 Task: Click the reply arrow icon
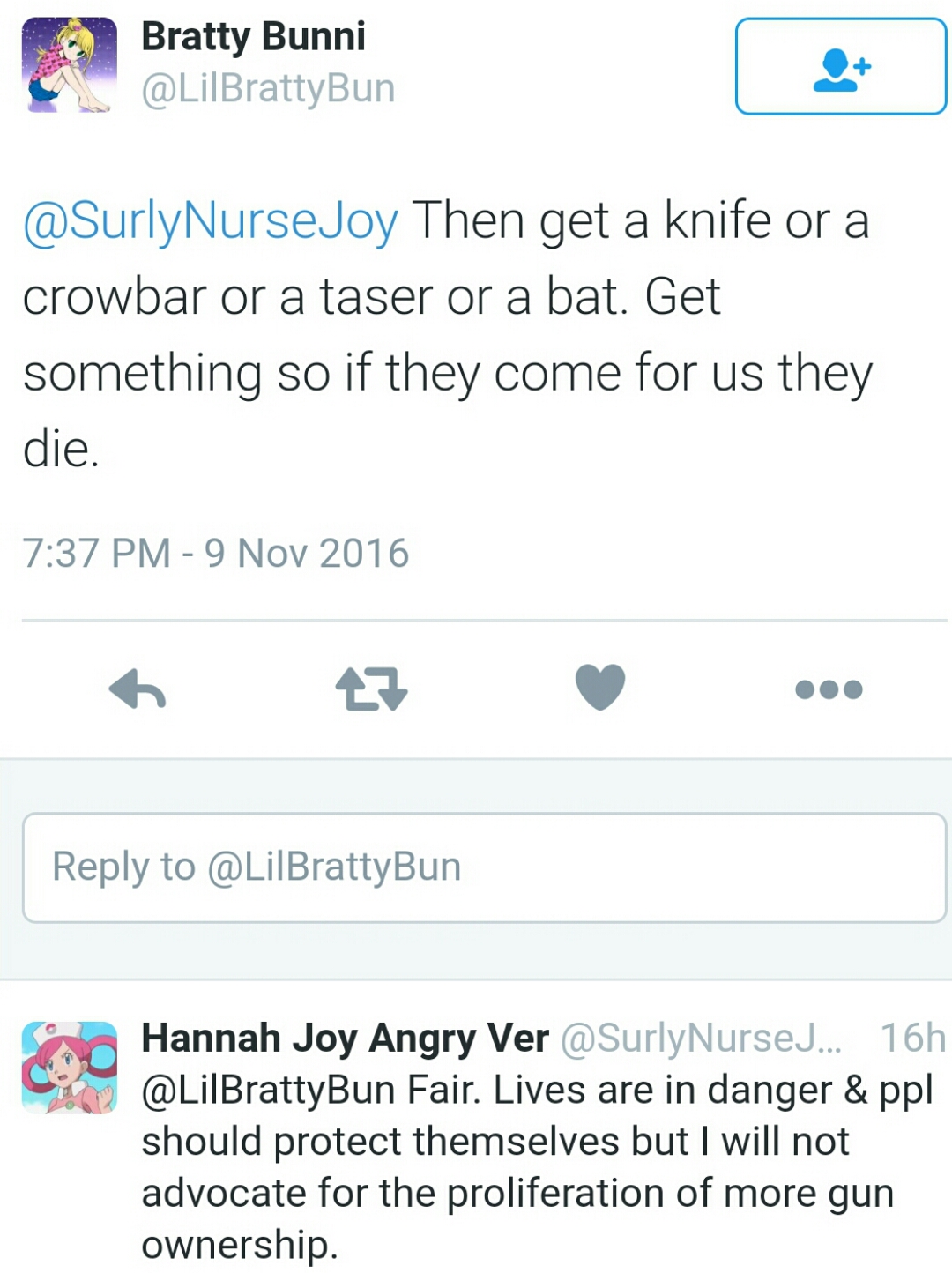click(138, 689)
